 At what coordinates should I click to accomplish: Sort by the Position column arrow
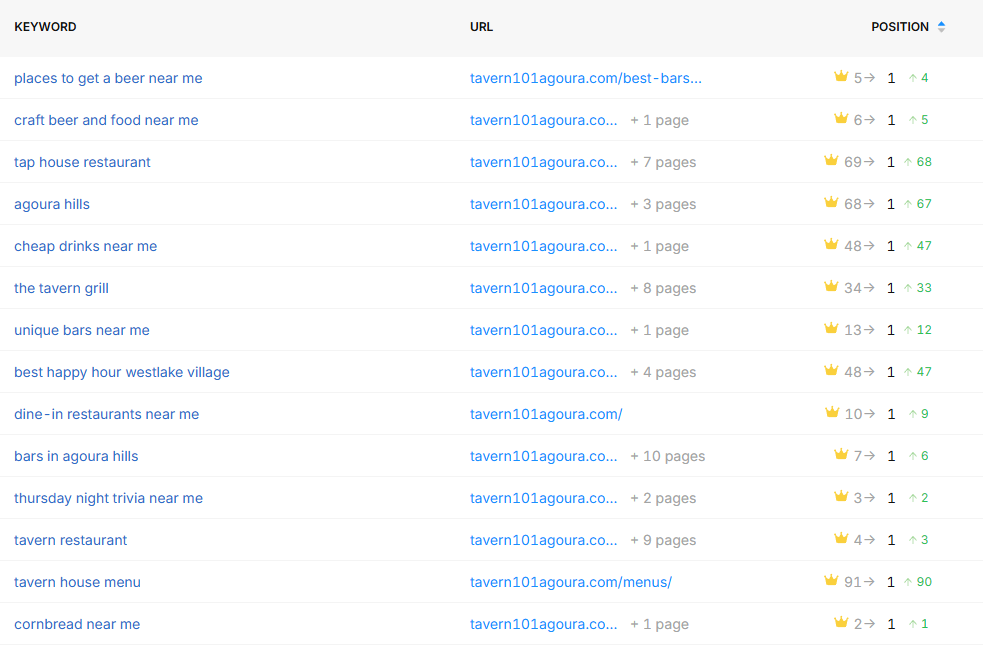click(x=941, y=27)
